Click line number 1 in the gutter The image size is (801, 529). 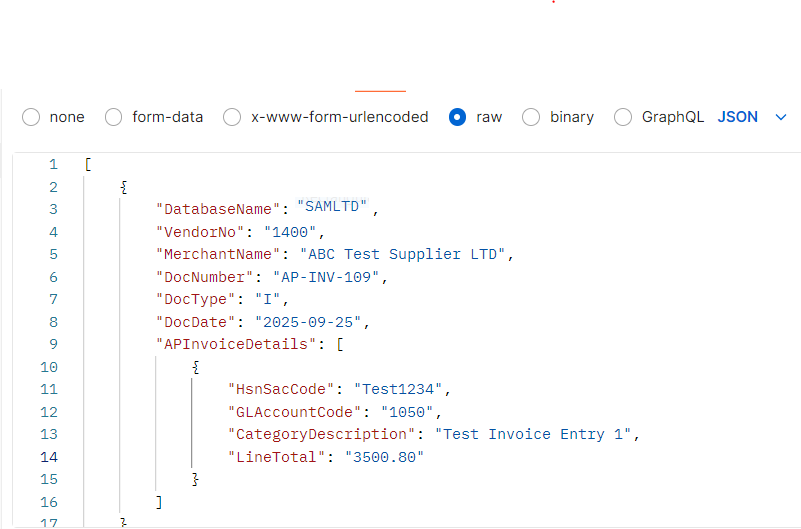pyautogui.click(x=53, y=164)
